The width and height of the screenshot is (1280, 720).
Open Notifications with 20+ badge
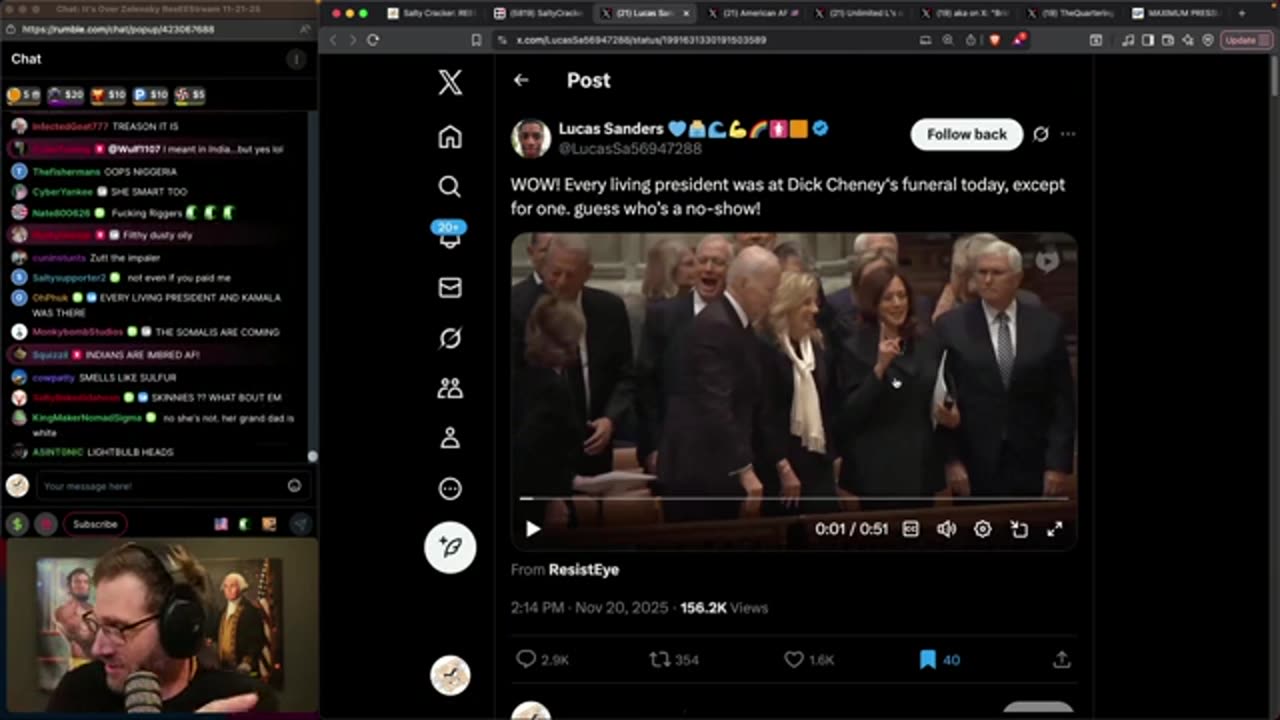[x=450, y=235]
